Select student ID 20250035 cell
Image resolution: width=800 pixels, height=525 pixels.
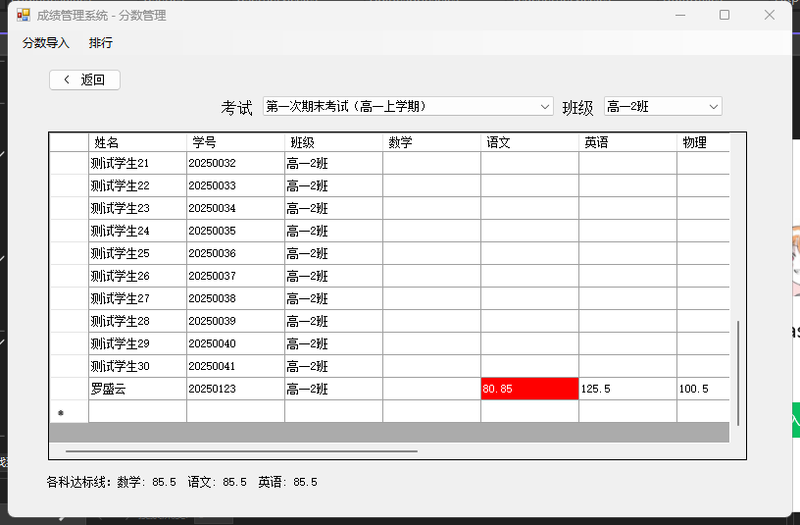(236, 231)
